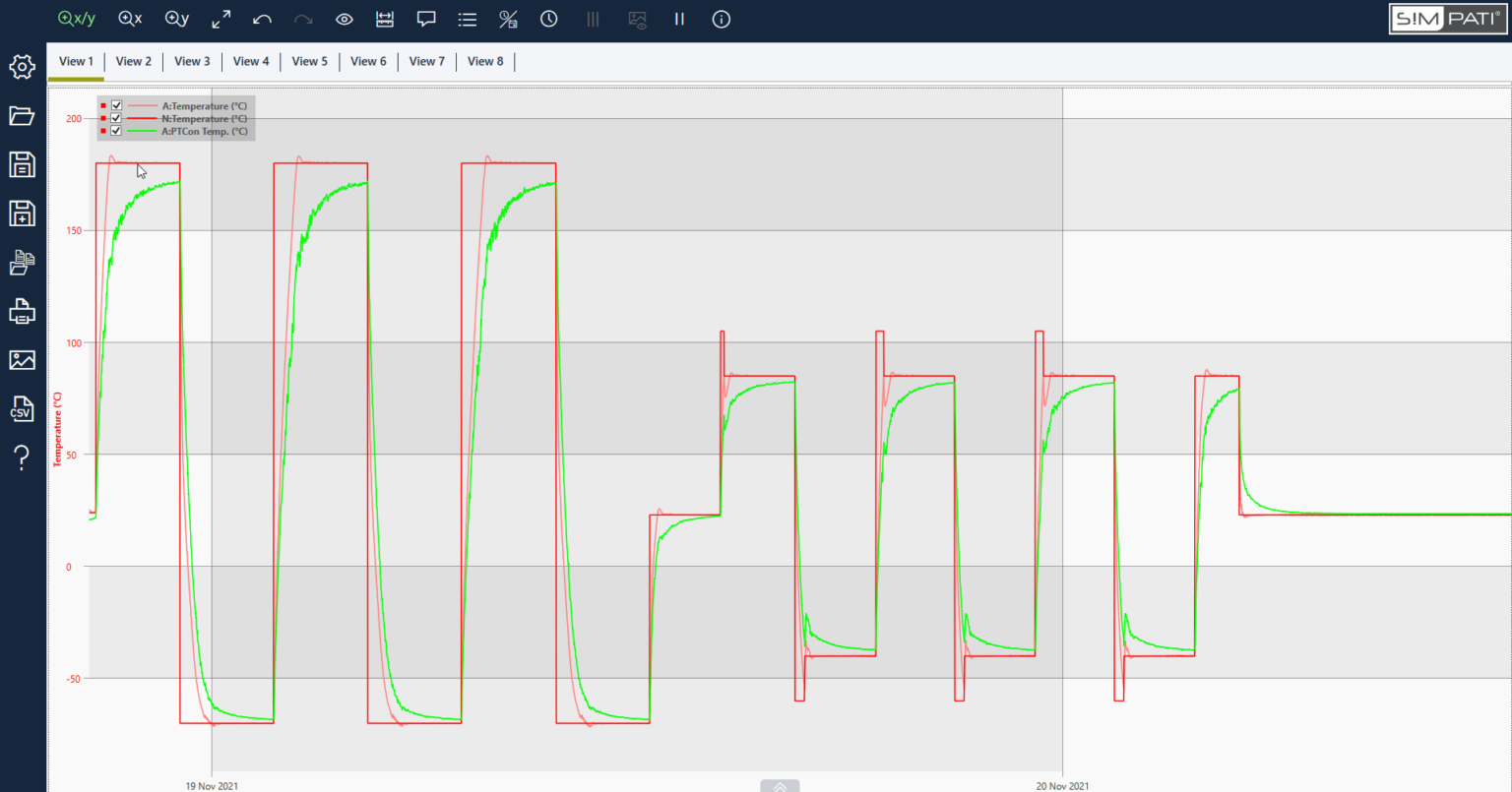Export data using the CSV icon
Screen dimensions: 1512x792
click(22, 408)
